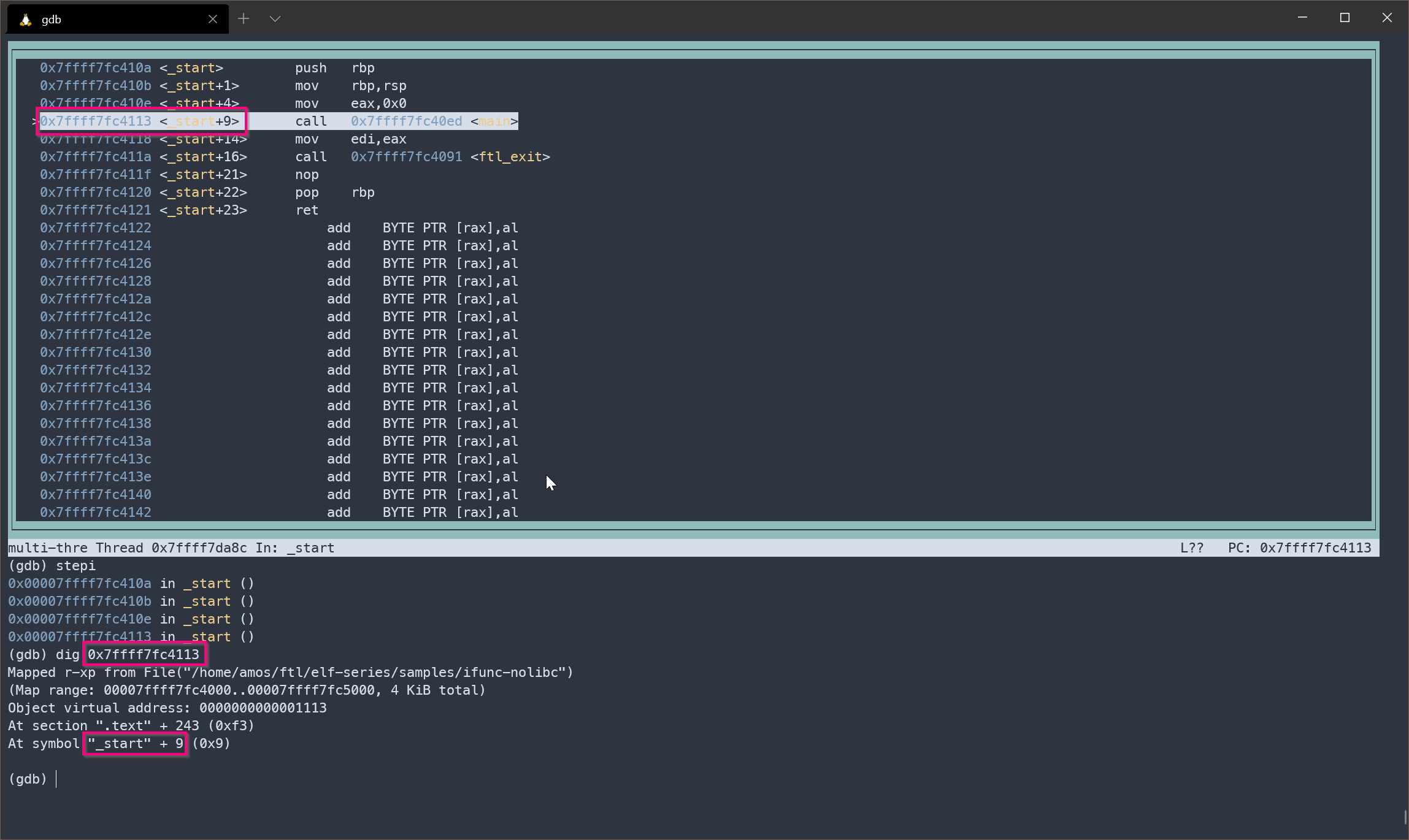Open a new terminal tab
Viewport: 1409px width, 840px height.
click(x=244, y=19)
